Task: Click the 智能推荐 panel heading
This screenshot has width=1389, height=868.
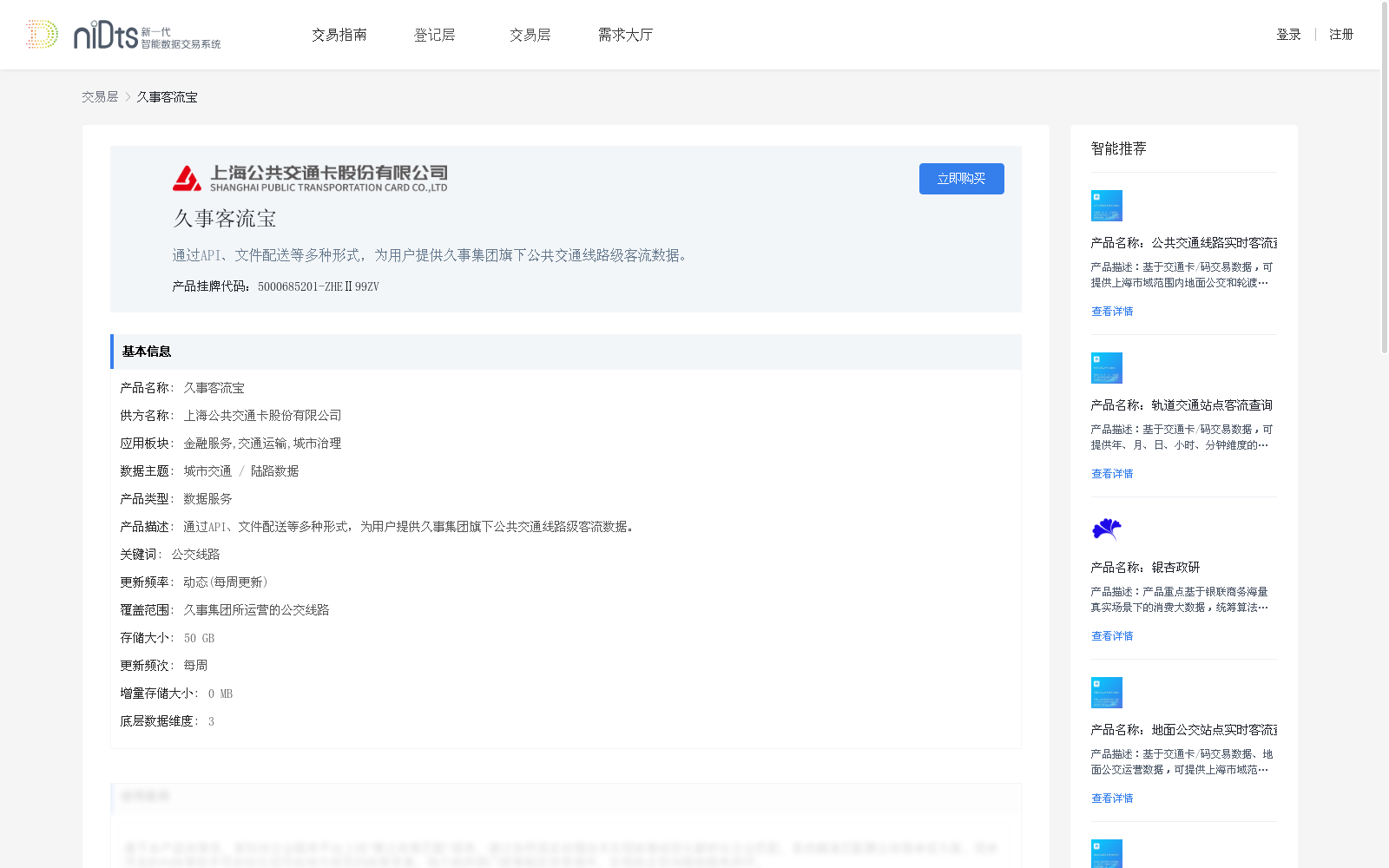Action: [x=1119, y=148]
